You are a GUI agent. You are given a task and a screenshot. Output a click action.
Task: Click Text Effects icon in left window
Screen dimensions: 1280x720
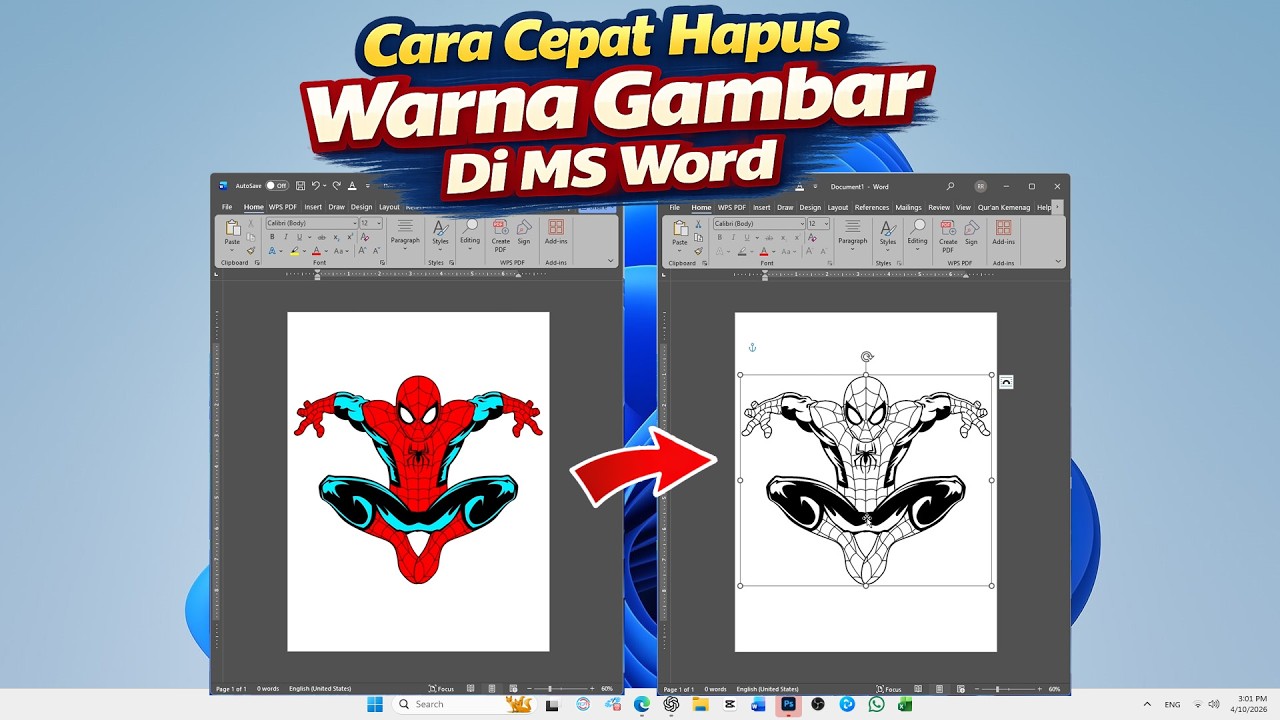(272, 251)
